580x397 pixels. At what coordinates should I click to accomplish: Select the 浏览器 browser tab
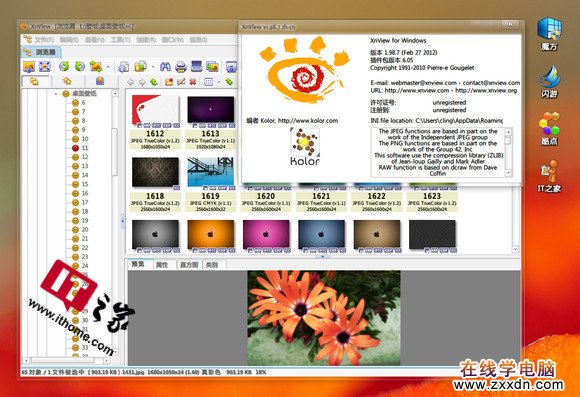pos(41,52)
